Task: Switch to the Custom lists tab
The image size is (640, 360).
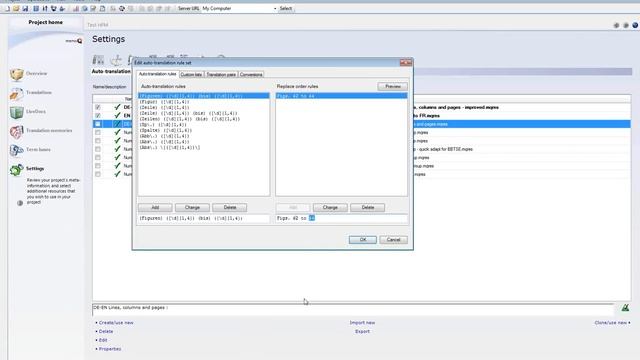Action: [x=191, y=75]
